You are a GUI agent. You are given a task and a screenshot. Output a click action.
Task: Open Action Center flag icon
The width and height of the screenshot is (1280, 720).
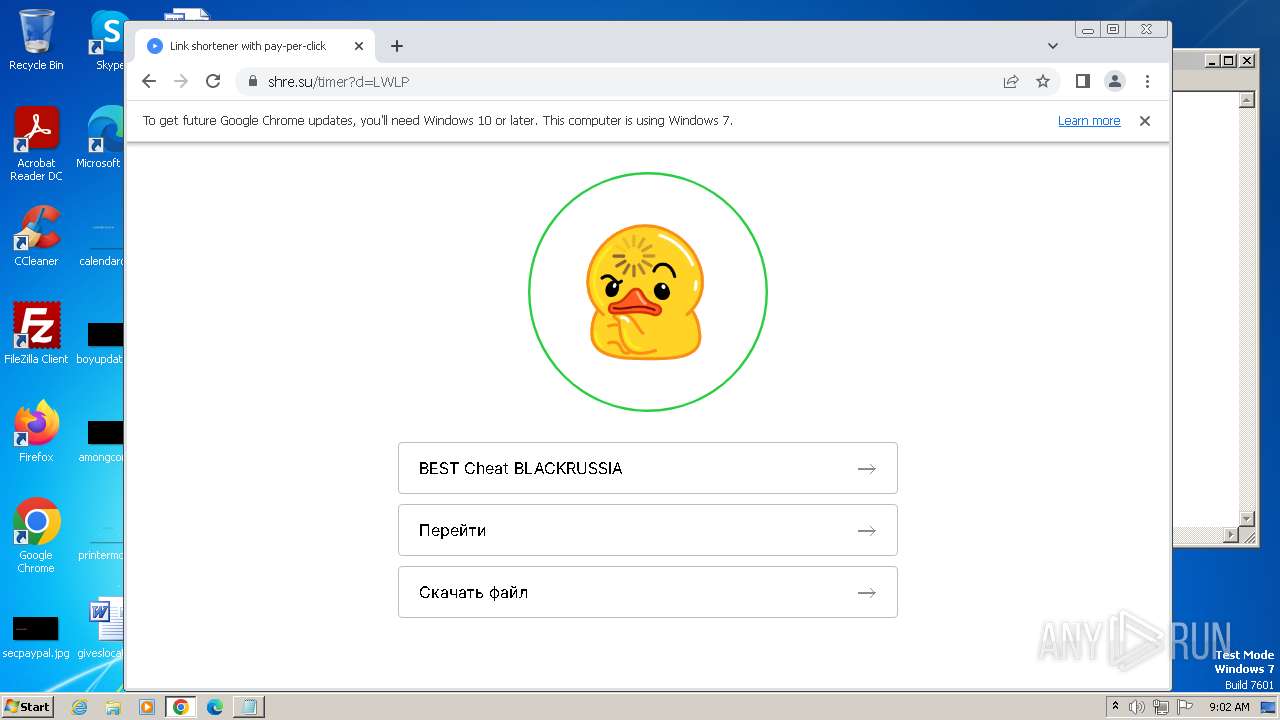coord(1185,707)
